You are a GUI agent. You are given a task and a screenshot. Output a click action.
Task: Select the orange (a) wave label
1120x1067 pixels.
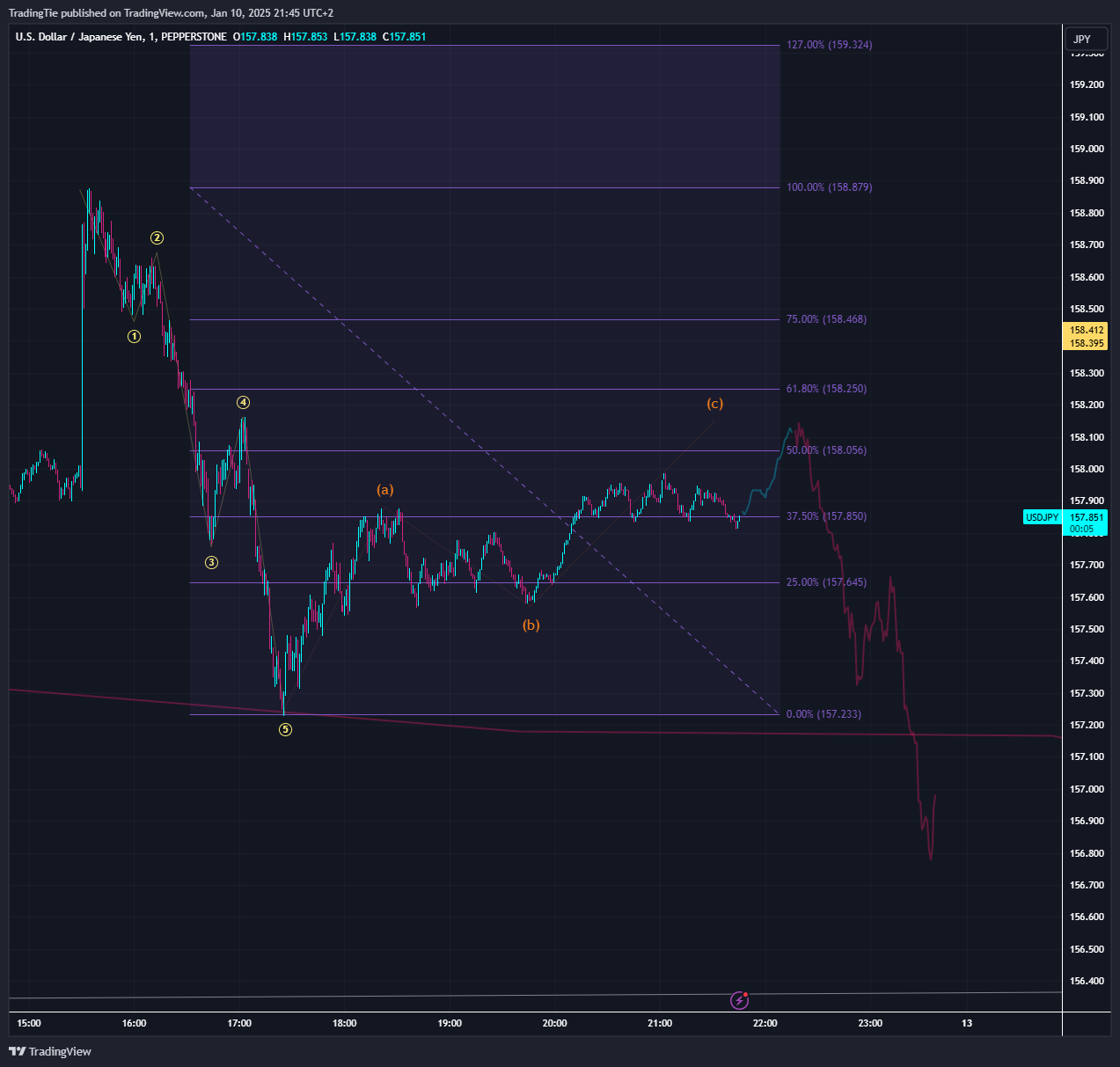pos(385,489)
